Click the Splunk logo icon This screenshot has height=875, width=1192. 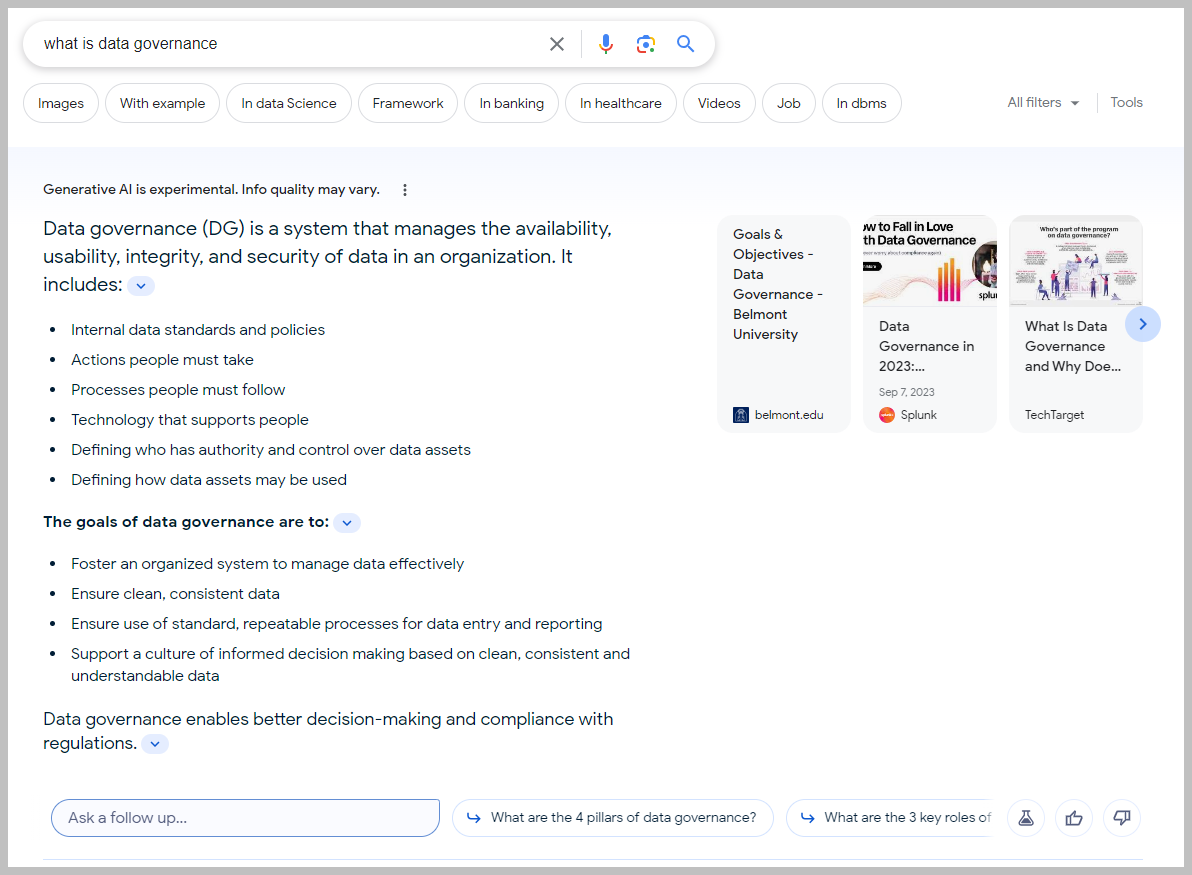pos(886,415)
